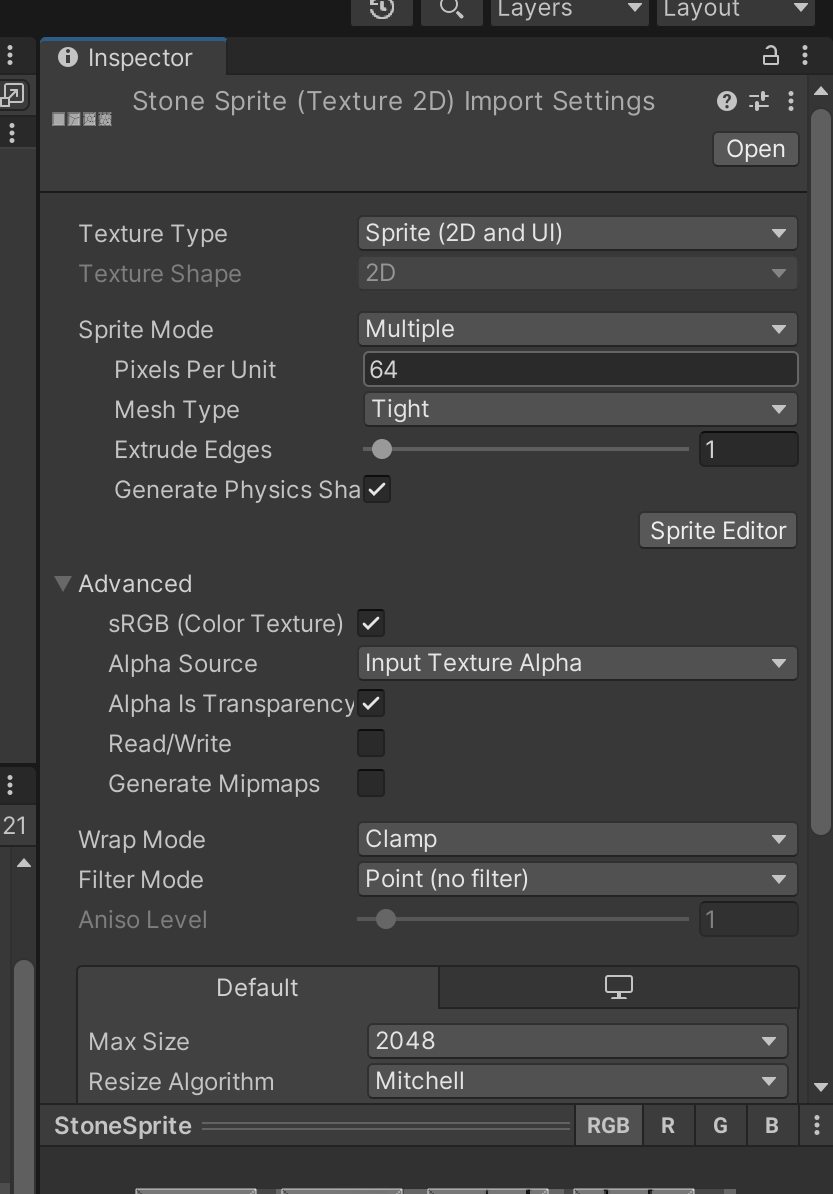Click the Stone Sprite texture thumbnail icon
Viewport: 833px width, 1194px height.
click(82, 119)
